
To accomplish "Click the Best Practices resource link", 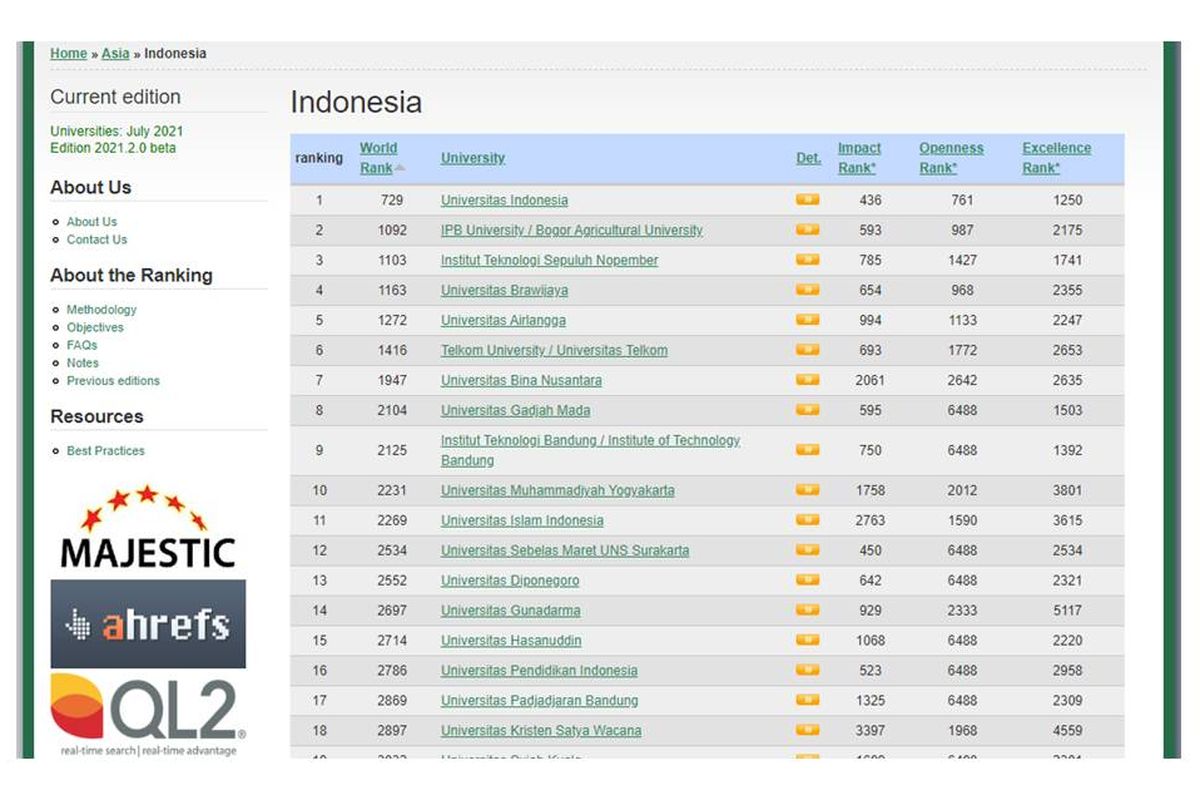I will point(105,451).
